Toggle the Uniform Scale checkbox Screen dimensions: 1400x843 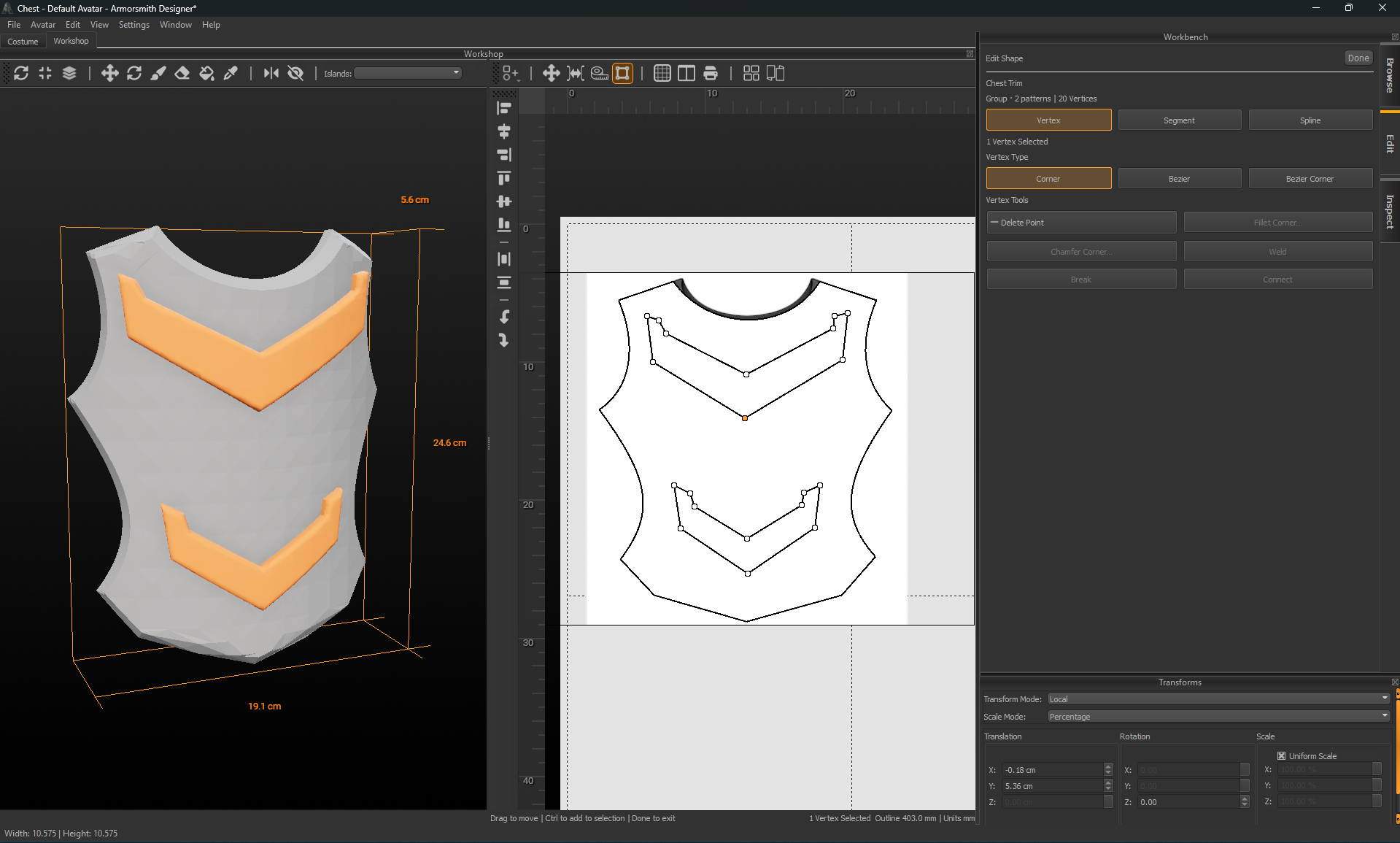pyautogui.click(x=1282, y=756)
